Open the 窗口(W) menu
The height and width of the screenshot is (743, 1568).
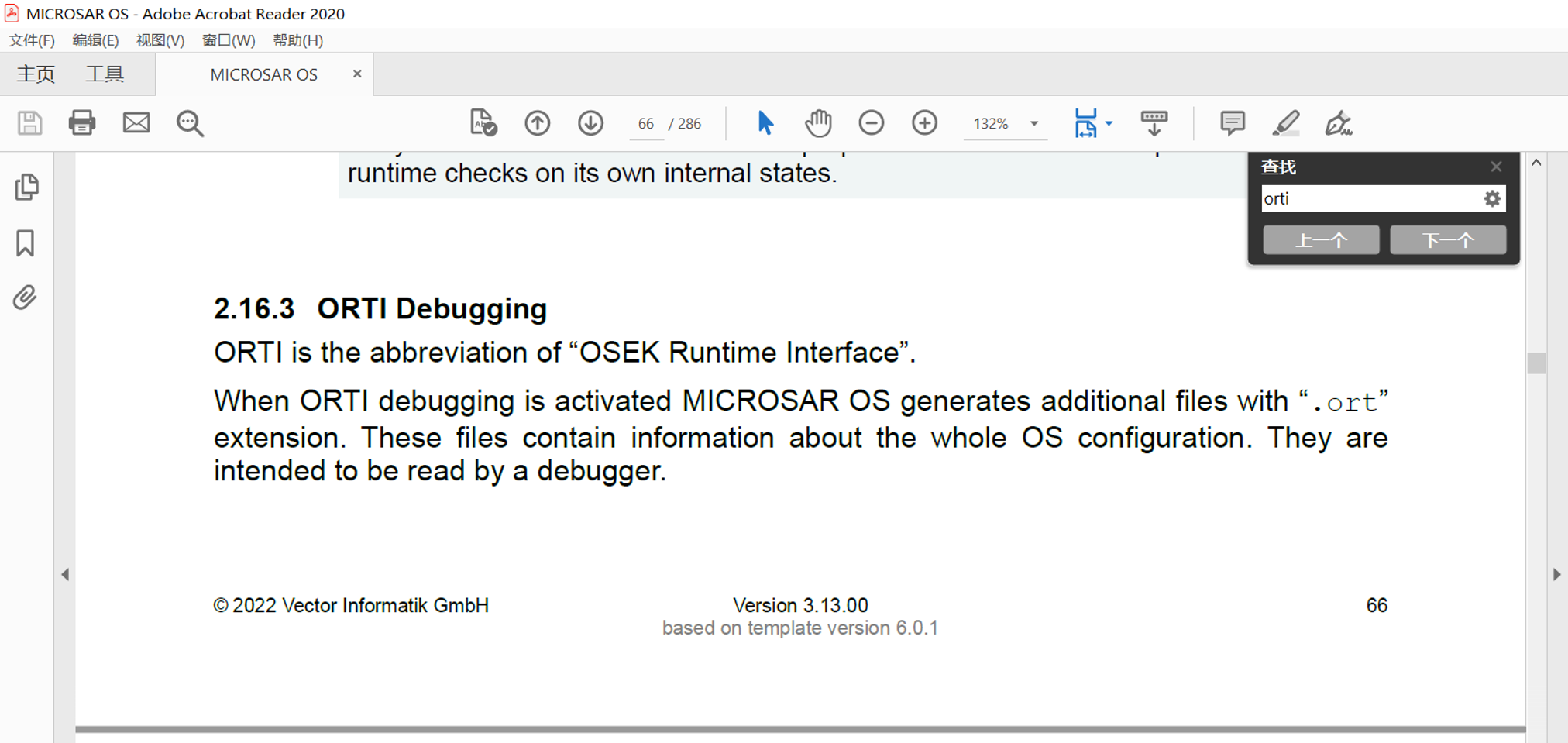point(229,40)
